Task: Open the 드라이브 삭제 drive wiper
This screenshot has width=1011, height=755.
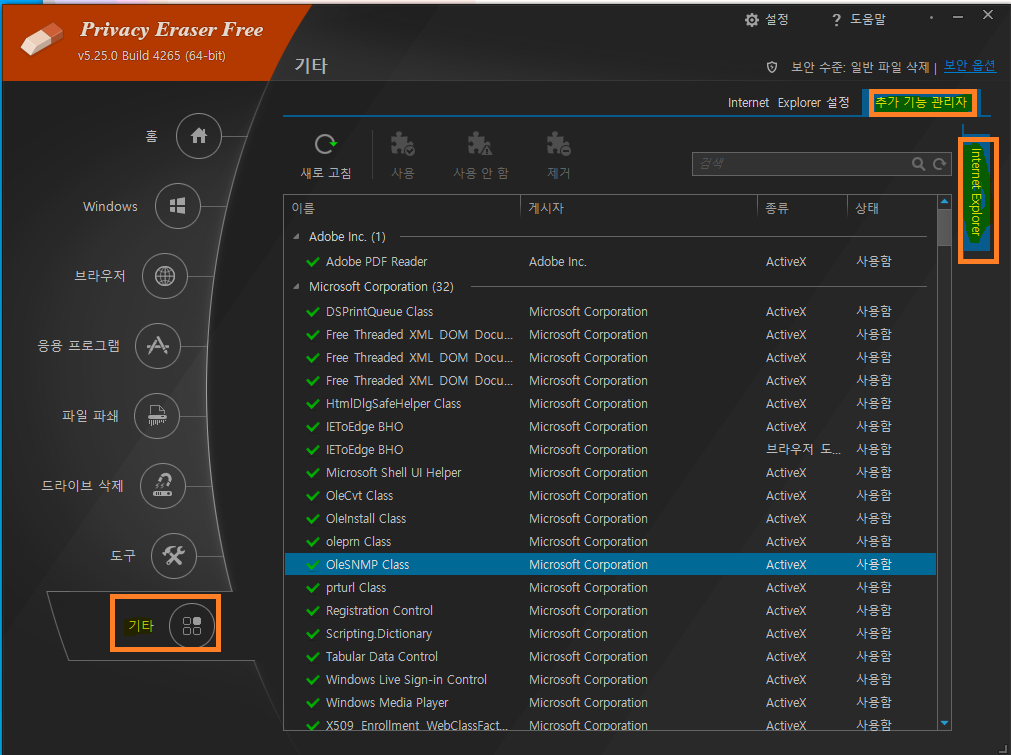Action: [x=162, y=485]
